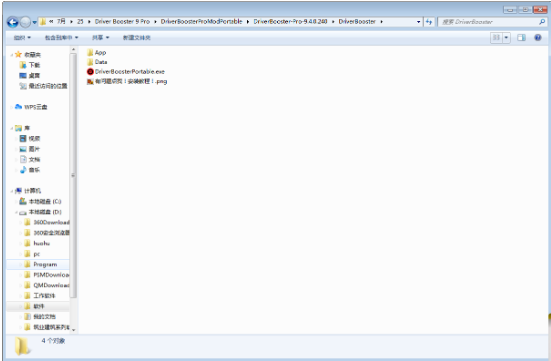Click navigation pane scrollbar up arrow

click(x=73, y=50)
